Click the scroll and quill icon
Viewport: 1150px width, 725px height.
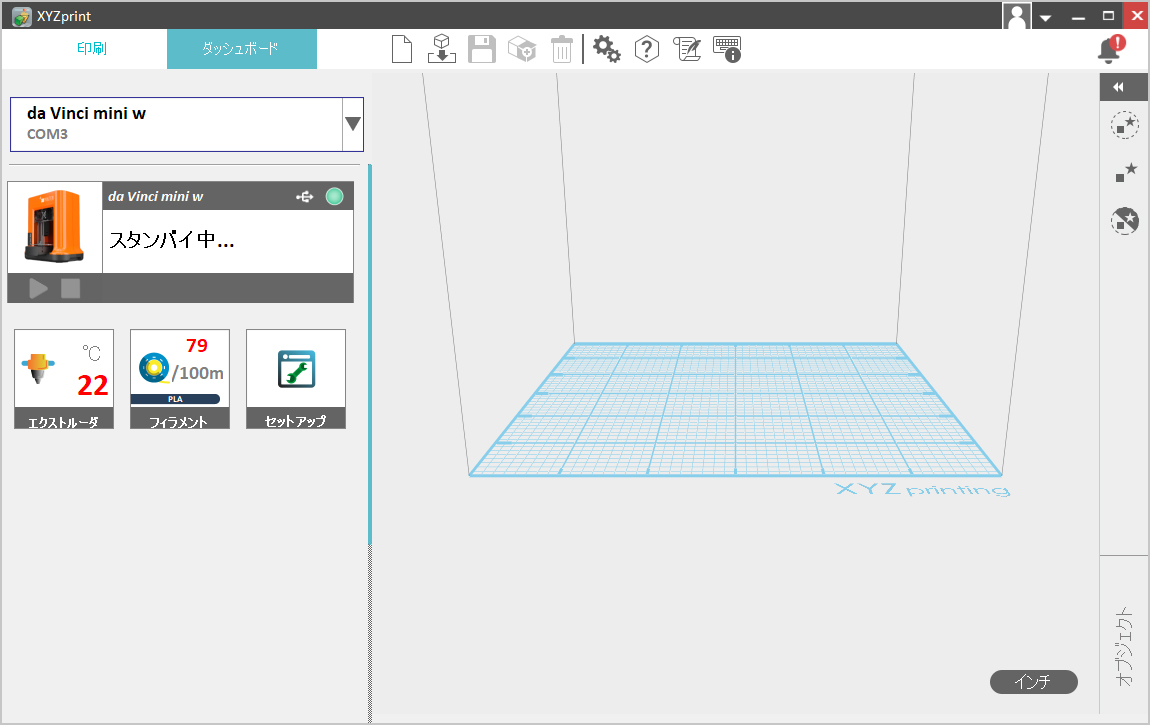(x=687, y=49)
